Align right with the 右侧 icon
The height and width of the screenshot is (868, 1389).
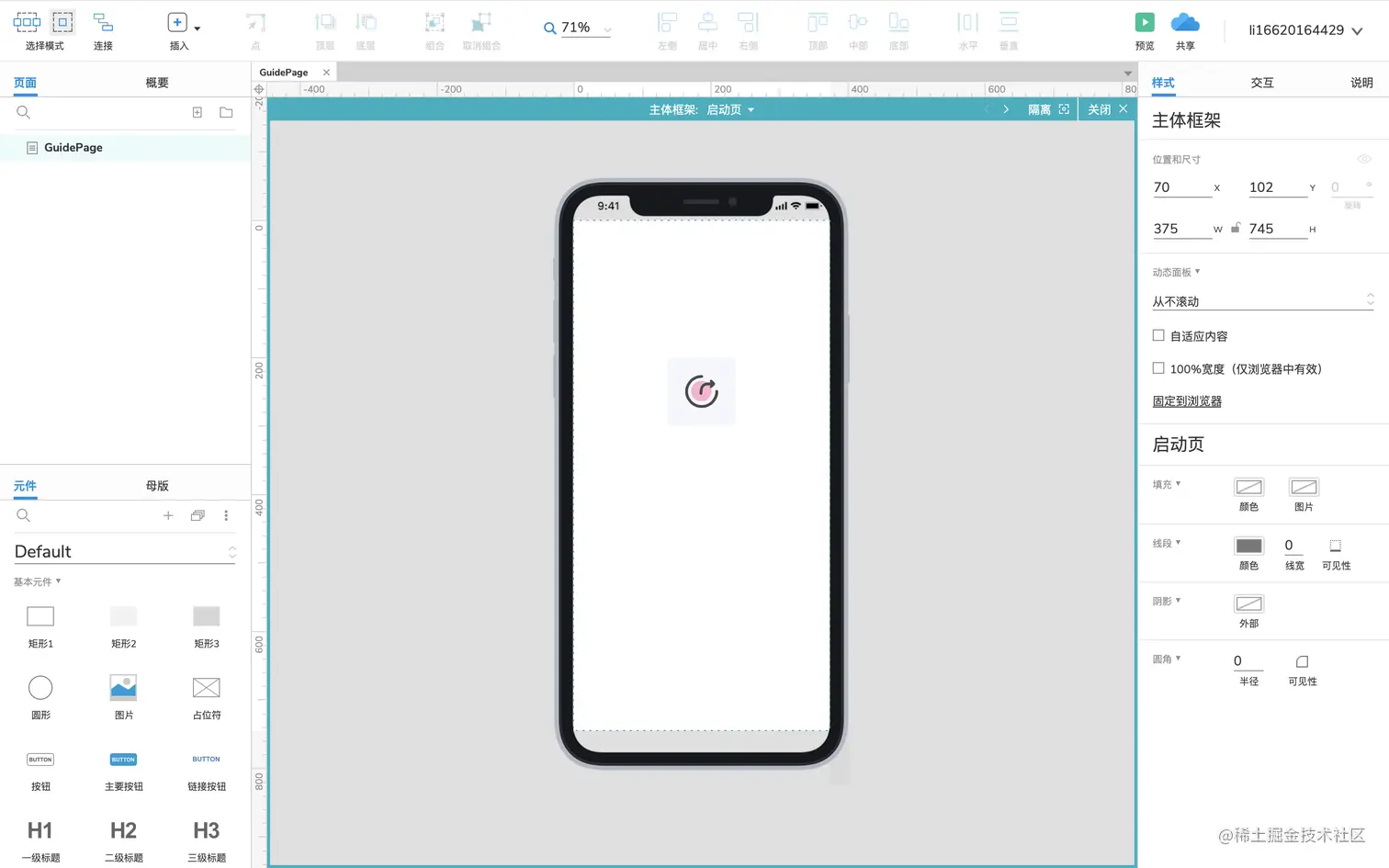click(x=749, y=22)
